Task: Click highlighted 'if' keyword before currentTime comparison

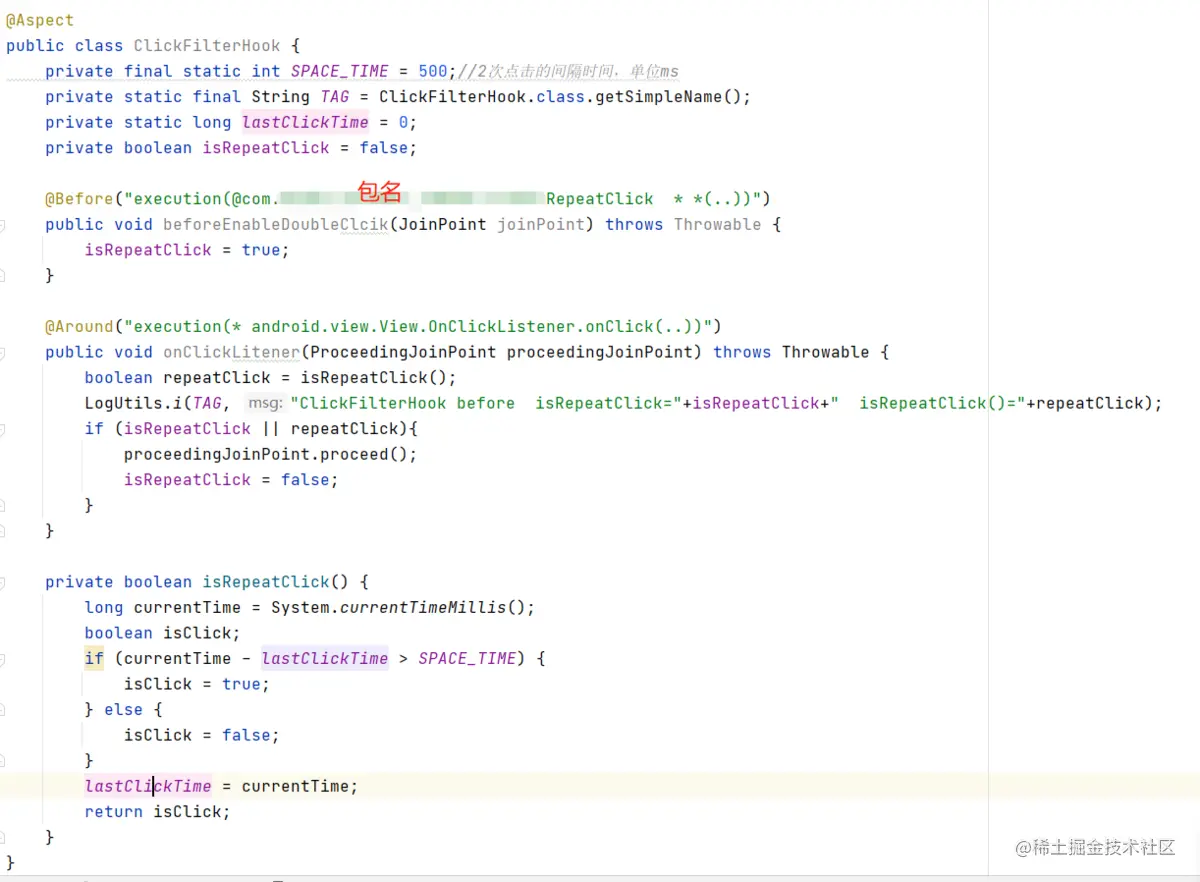Action: pos(94,658)
